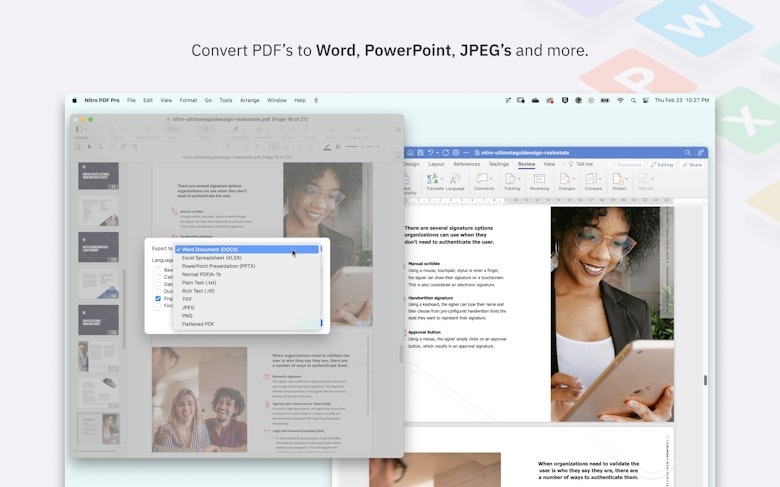Select Word Document (DOCX) export option
The width and height of the screenshot is (780, 487).
click(x=247, y=249)
